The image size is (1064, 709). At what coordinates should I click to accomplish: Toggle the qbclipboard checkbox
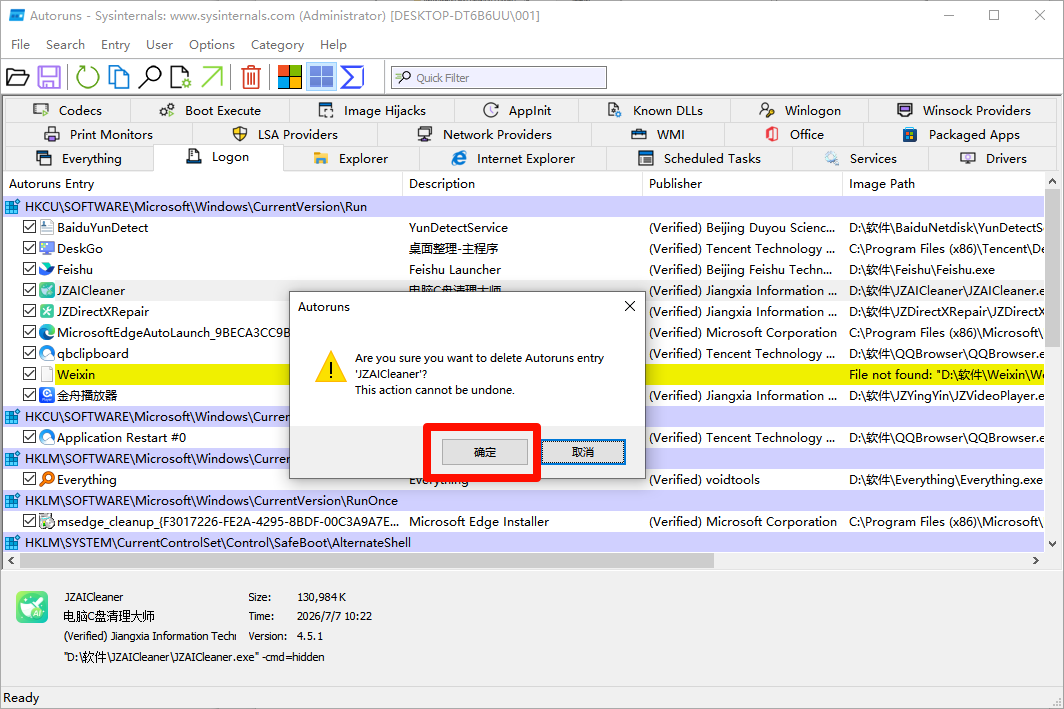coord(29,353)
